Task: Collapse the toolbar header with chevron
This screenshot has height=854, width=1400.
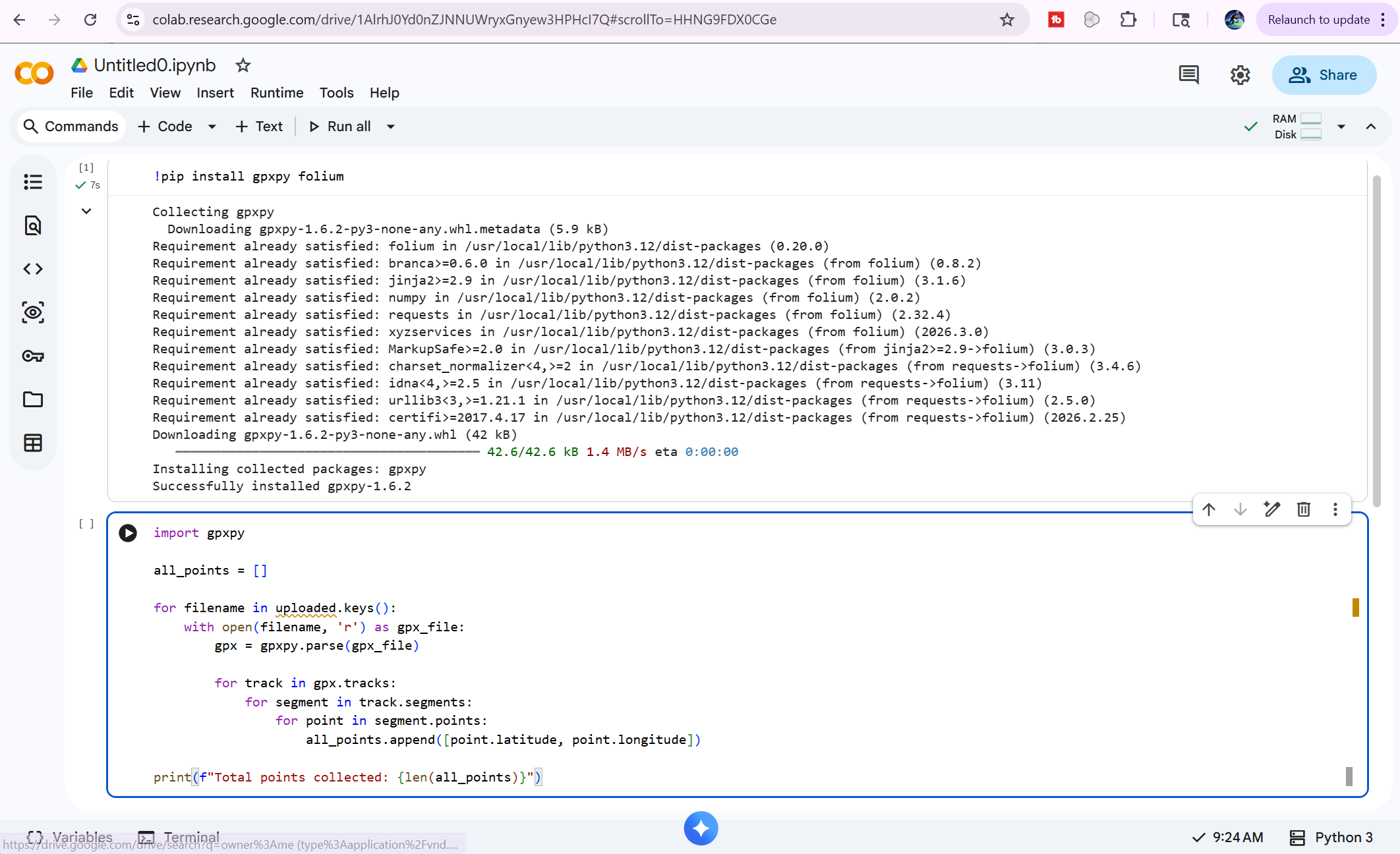Action: click(x=1371, y=127)
